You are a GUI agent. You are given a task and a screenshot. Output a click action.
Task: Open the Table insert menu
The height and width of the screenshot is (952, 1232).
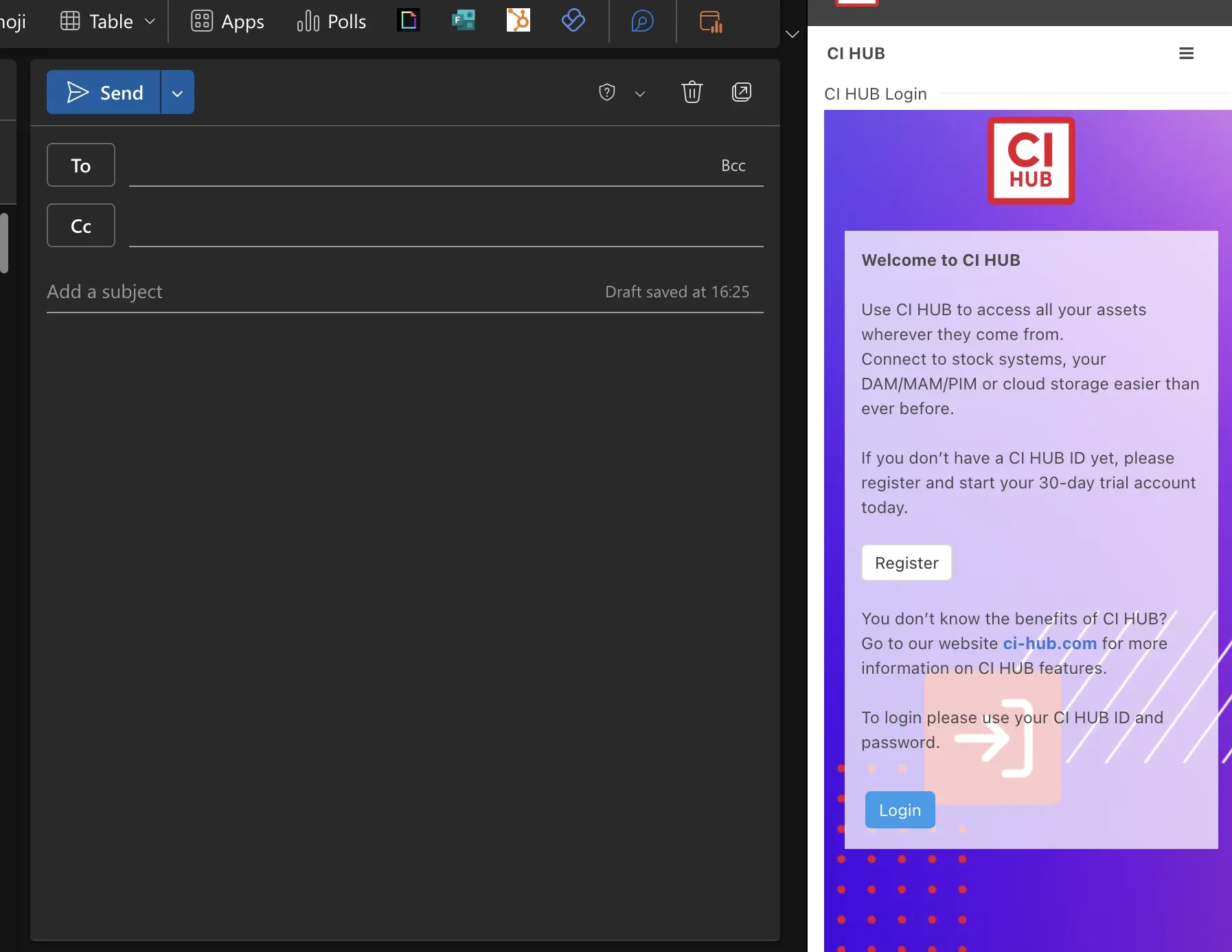[108, 21]
